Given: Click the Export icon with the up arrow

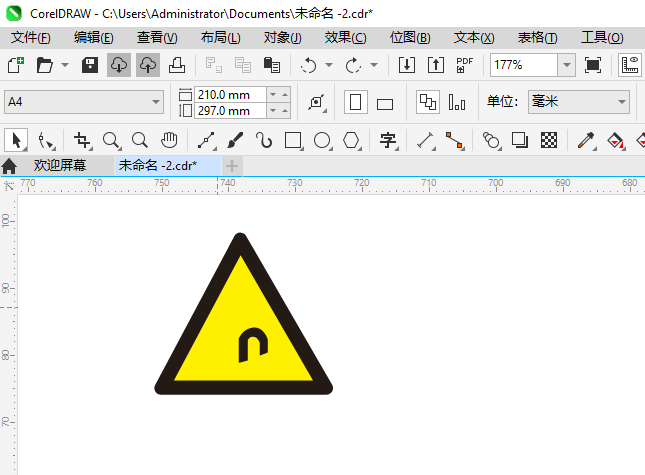Looking at the screenshot, I should click(436, 65).
